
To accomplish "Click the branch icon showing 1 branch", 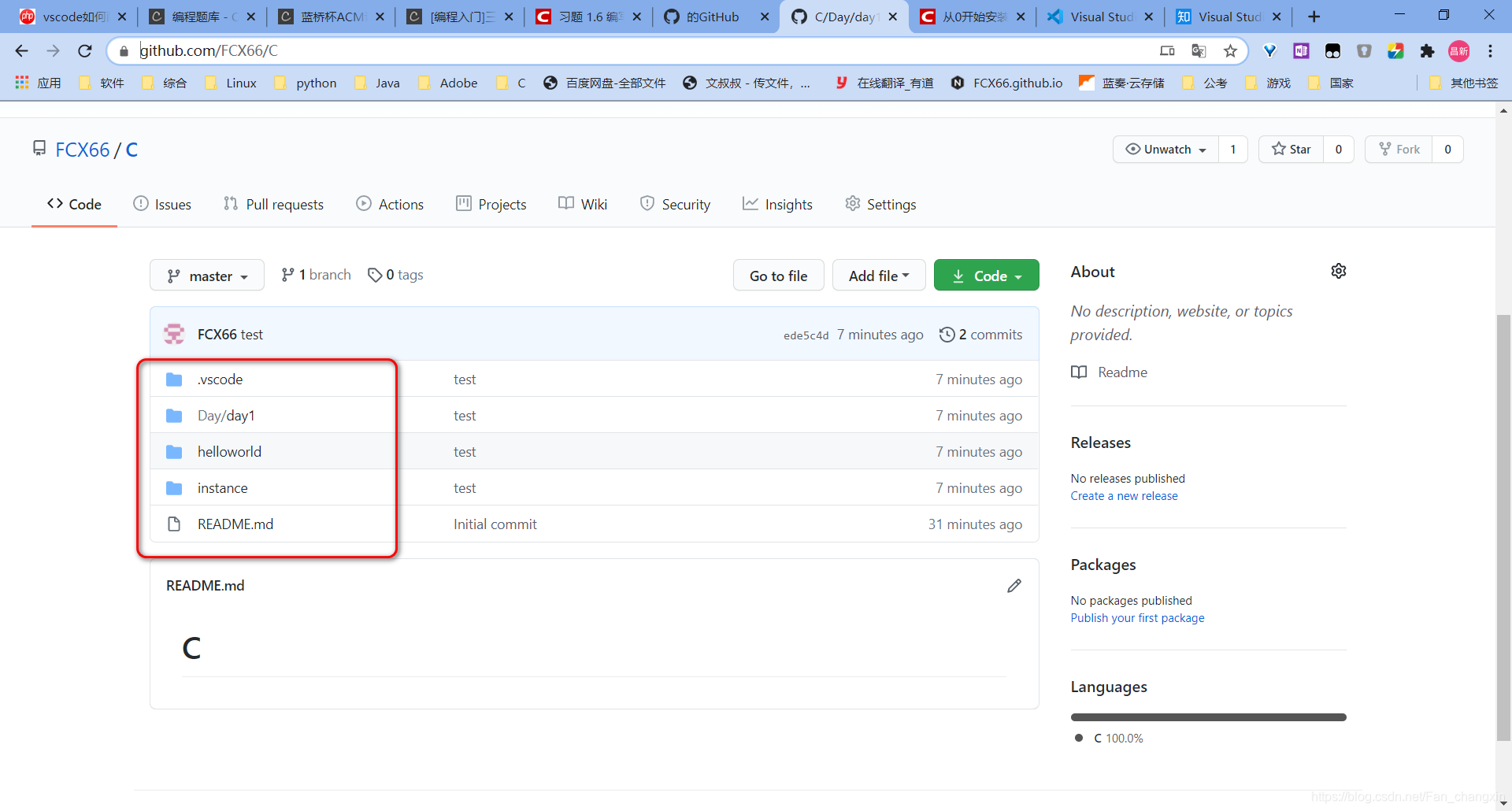I will (x=287, y=274).
